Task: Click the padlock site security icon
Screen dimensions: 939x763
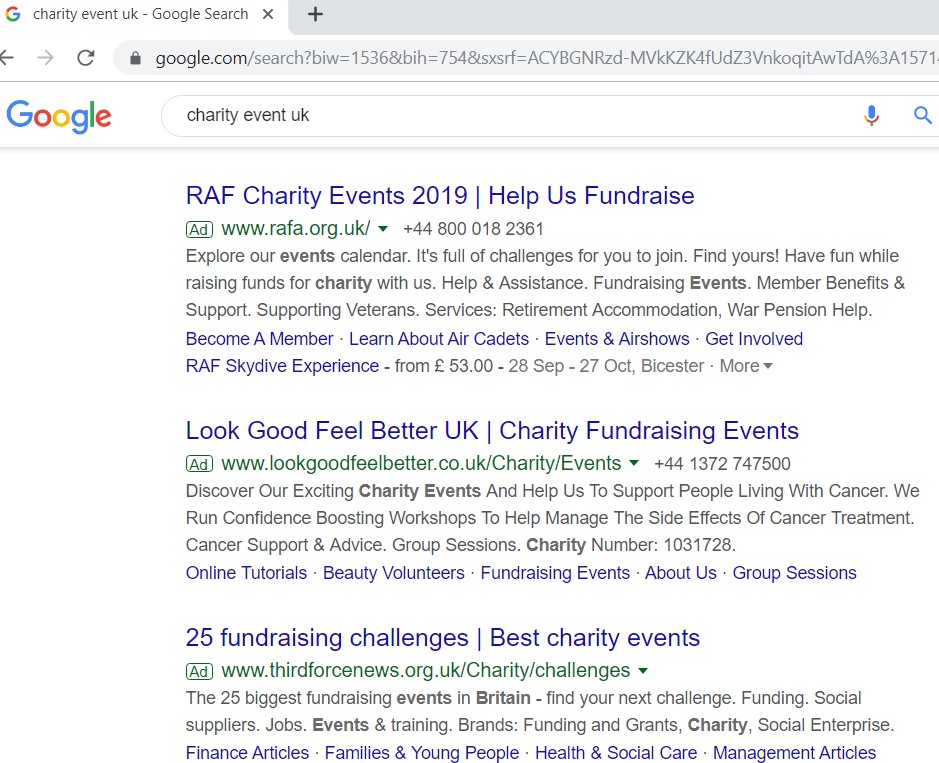Action: 135,58
